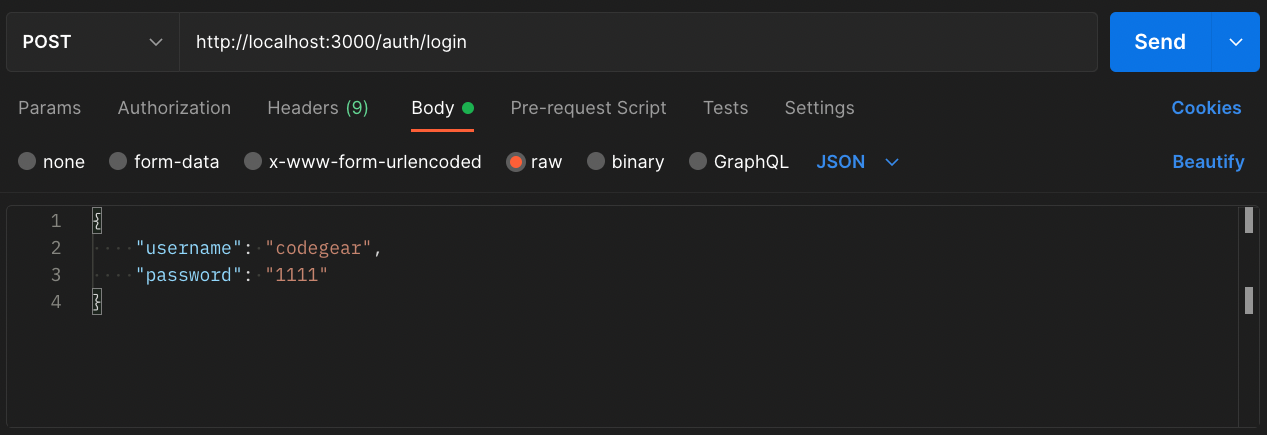Click the "1111" password value
Screen dimensions: 1267x435
[x=297, y=275]
